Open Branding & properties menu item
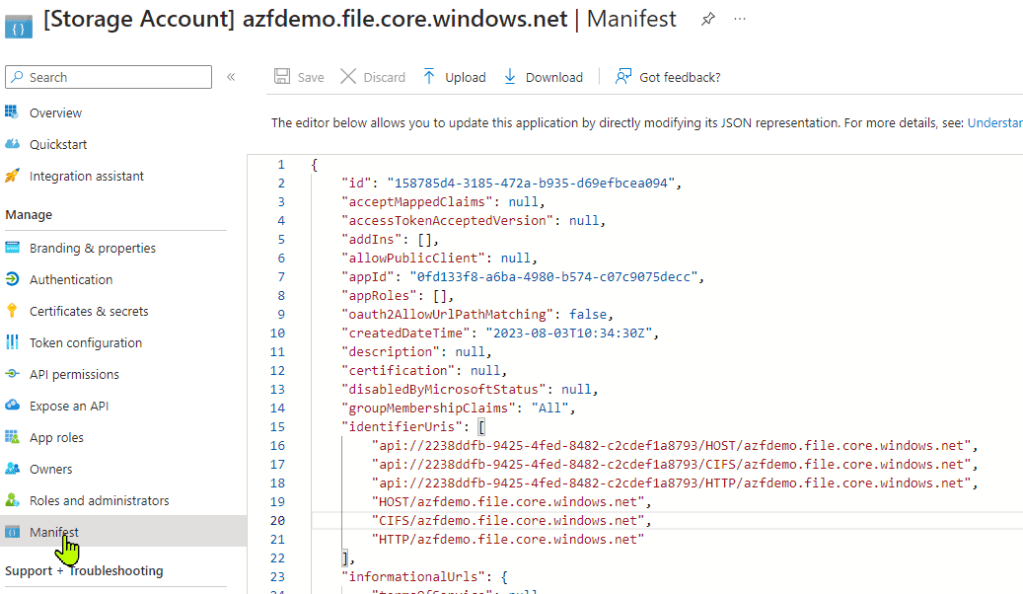The height and width of the screenshot is (594, 1023). pyautogui.click(x=92, y=248)
